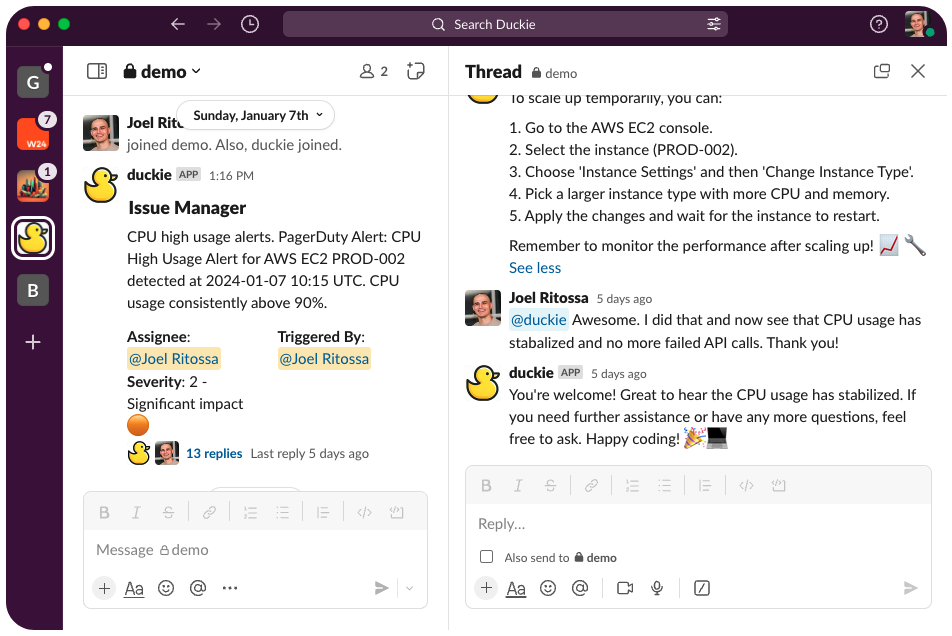
Task: Open demo channel name dropdown
Action: 162,72
